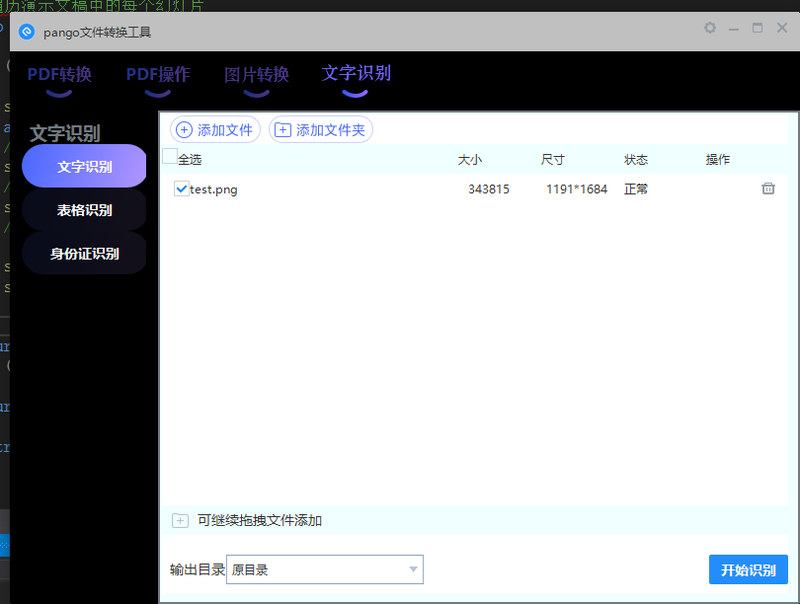800x604 pixels.
Task: Click the dimension value 1191*1684
Action: 577,189
